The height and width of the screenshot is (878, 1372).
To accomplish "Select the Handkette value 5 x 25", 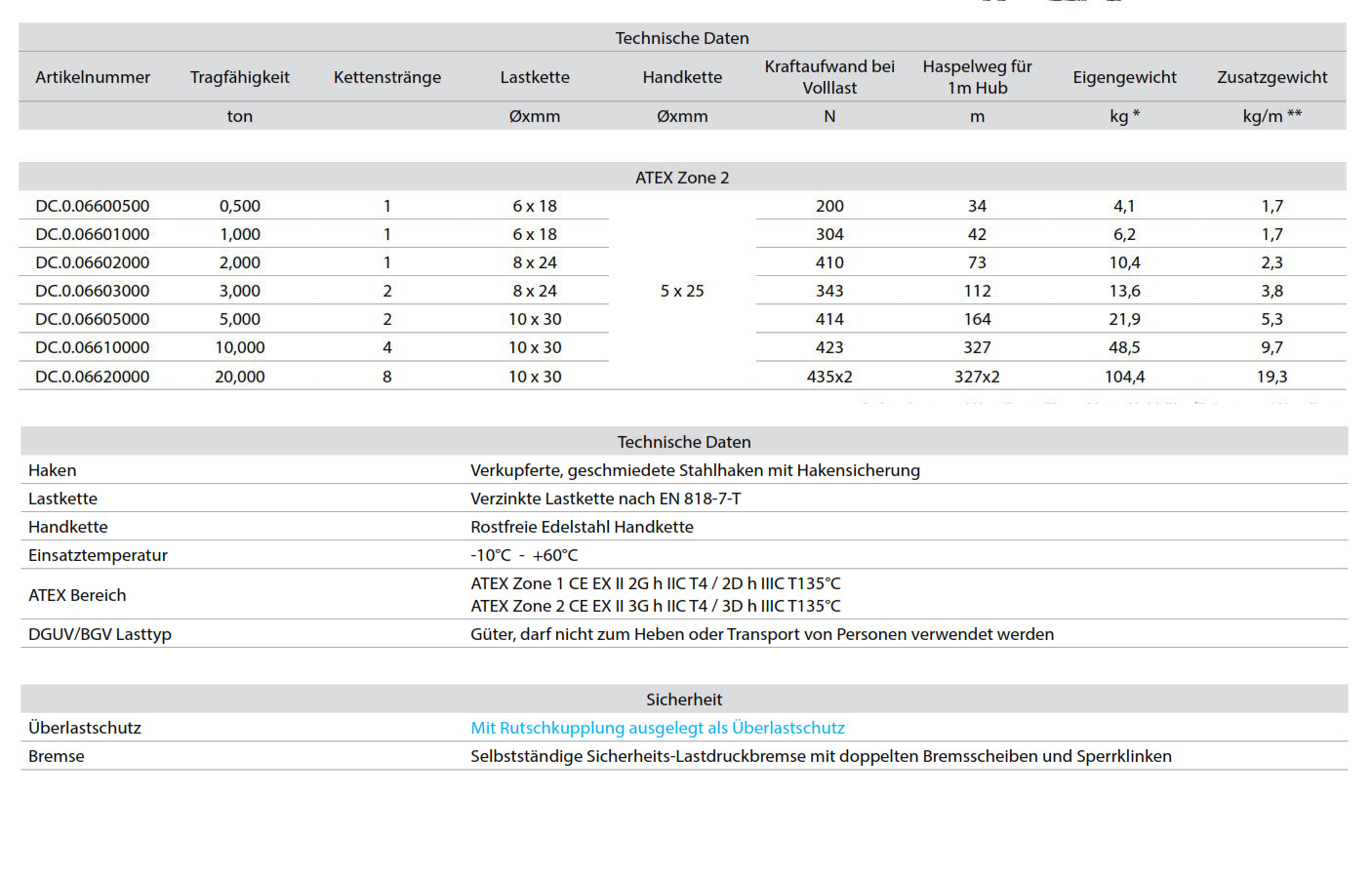I will (x=682, y=291).
